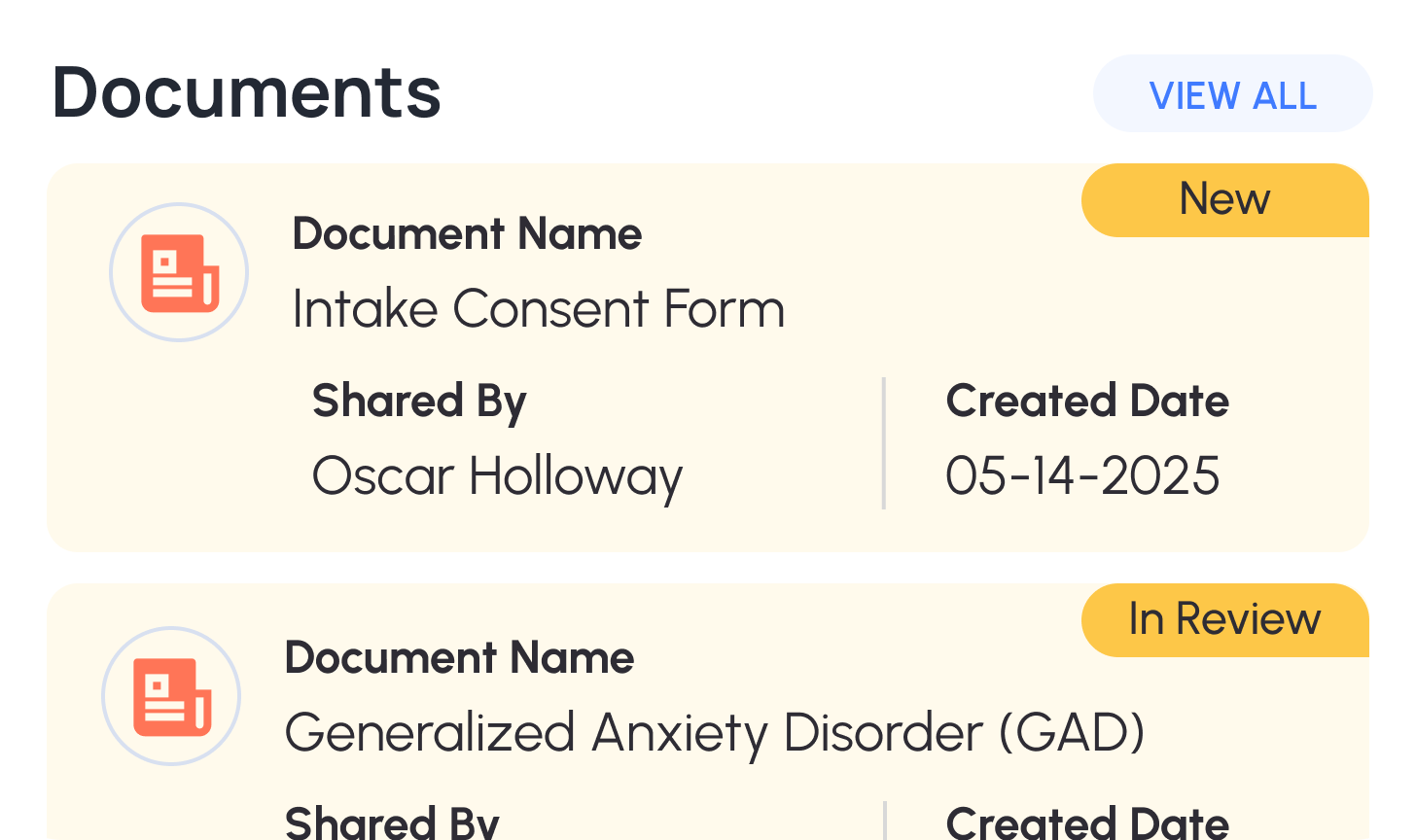Click the created date 05-14-2025
This screenshot has height=840, width=1416.
point(1082,476)
